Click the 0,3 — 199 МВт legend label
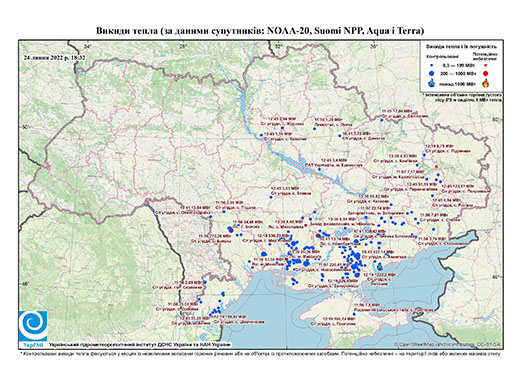Screen dimensions: 520x368 click(459, 65)
